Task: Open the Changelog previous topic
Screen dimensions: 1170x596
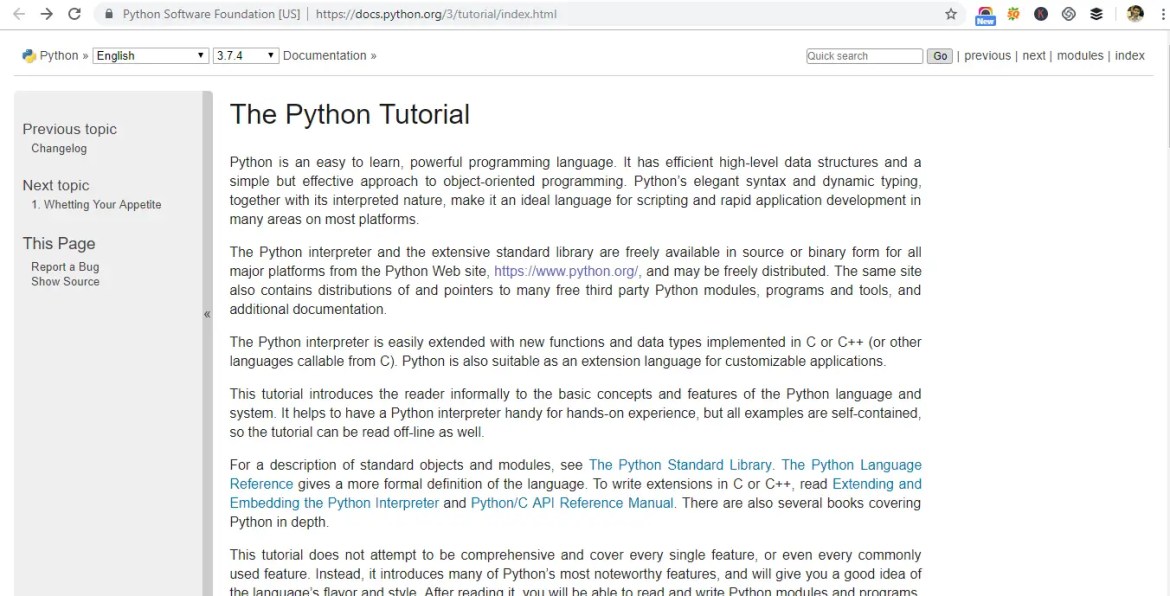Action: 59,148
